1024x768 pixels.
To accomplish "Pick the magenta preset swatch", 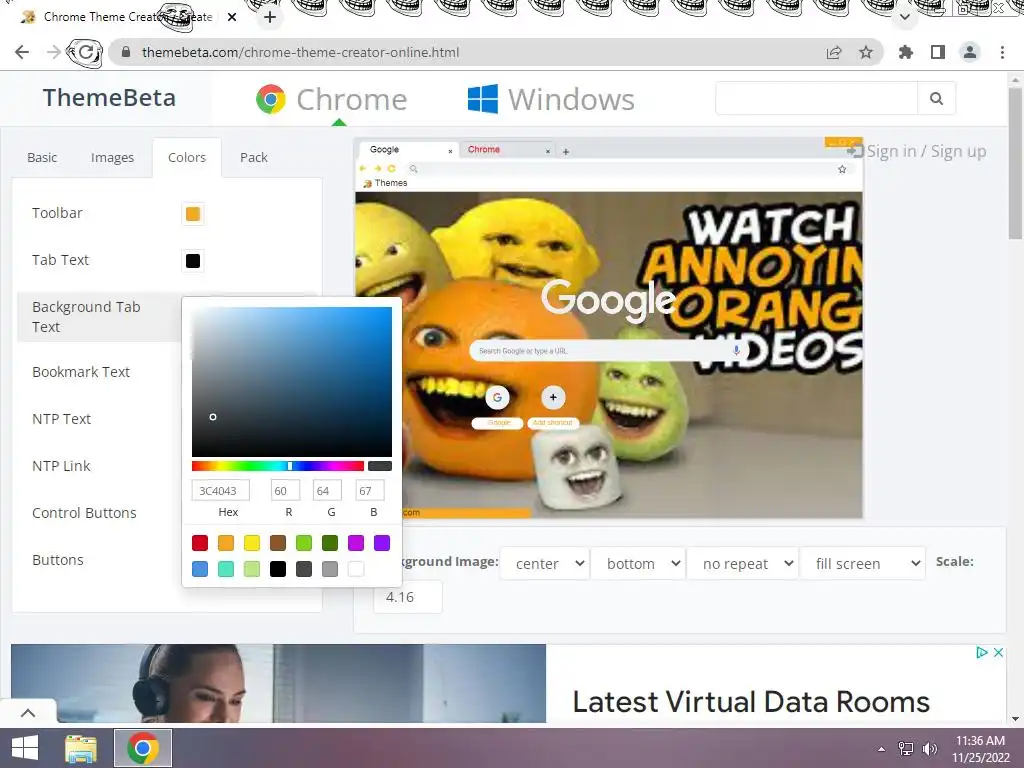I will coord(356,543).
